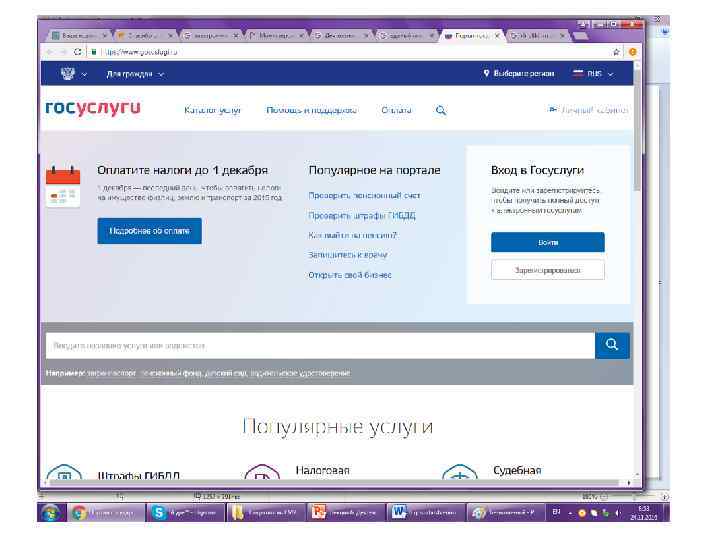Click the folder item in taskbar
This screenshot has width=720, height=540.
pyautogui.click(x=266, y=512)
